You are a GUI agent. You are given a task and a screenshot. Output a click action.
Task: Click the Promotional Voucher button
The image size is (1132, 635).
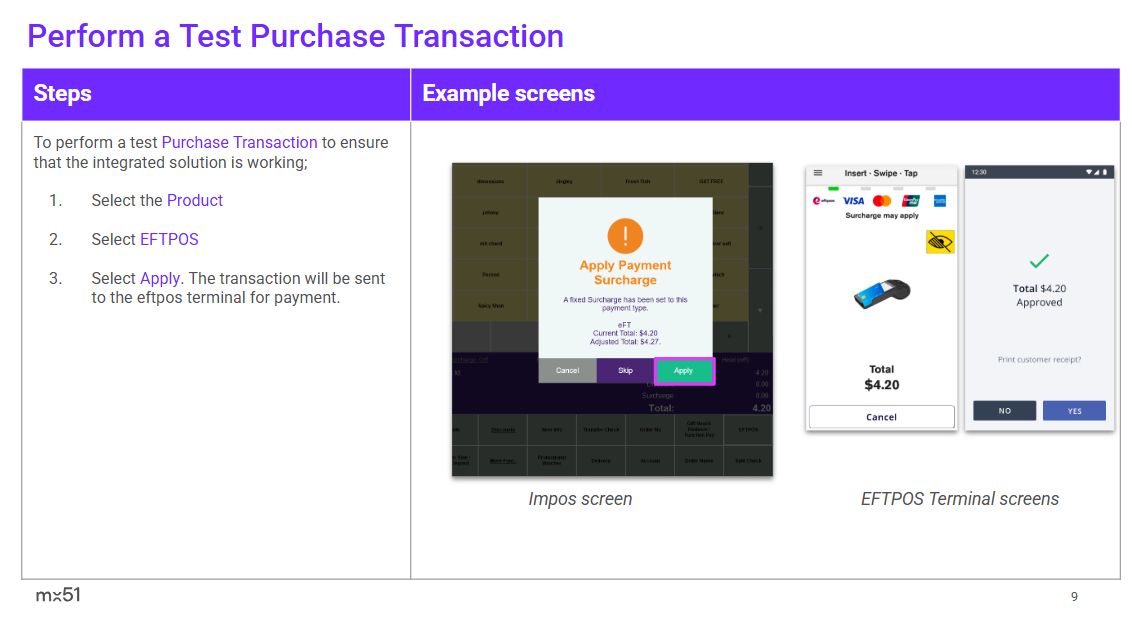tap(552, 460)
